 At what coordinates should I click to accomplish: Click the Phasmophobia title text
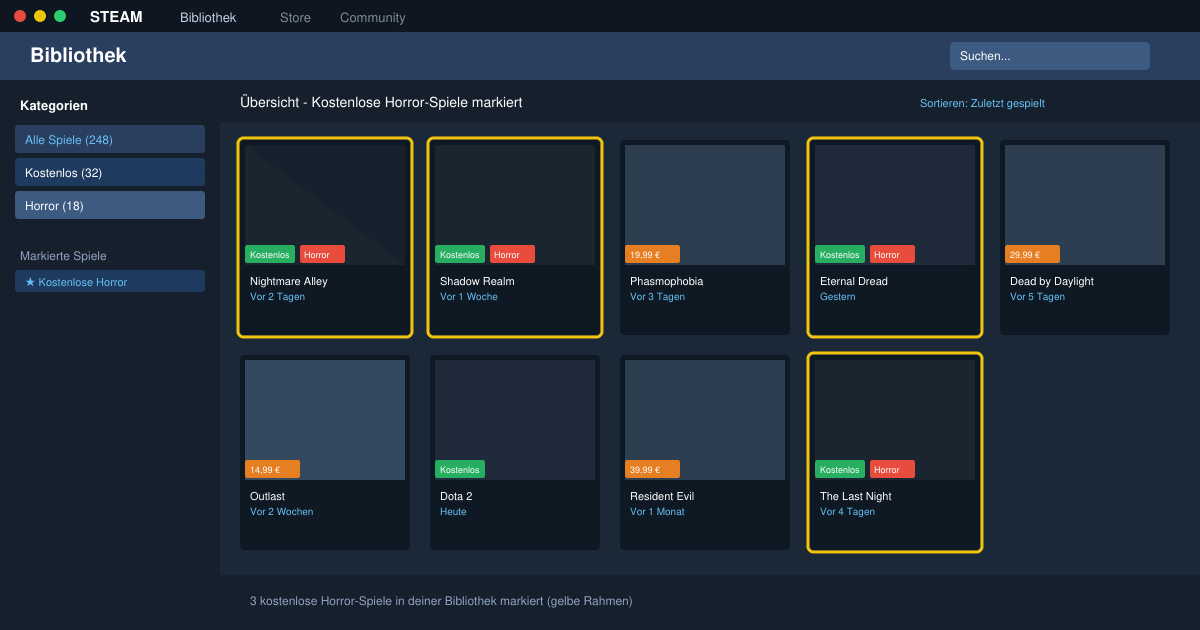(x=666, y=281)
